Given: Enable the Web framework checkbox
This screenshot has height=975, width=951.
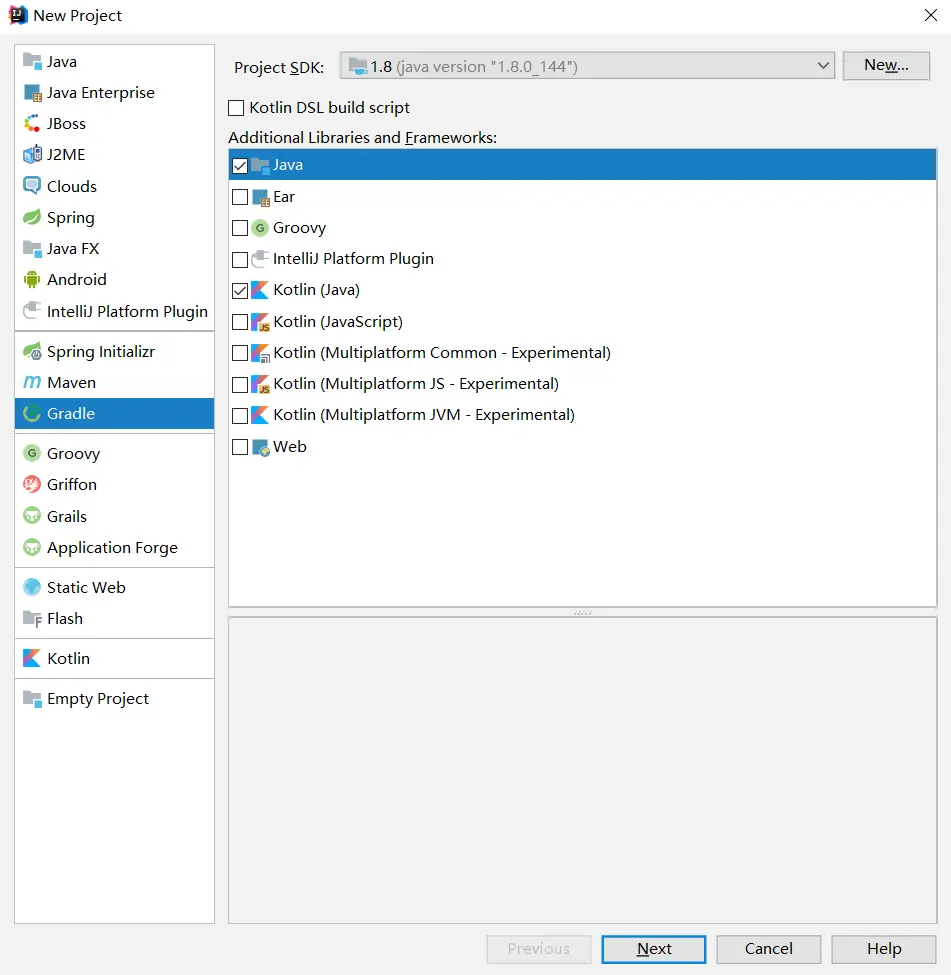Looking at the screenshot, I should click(x=240, y=447).
